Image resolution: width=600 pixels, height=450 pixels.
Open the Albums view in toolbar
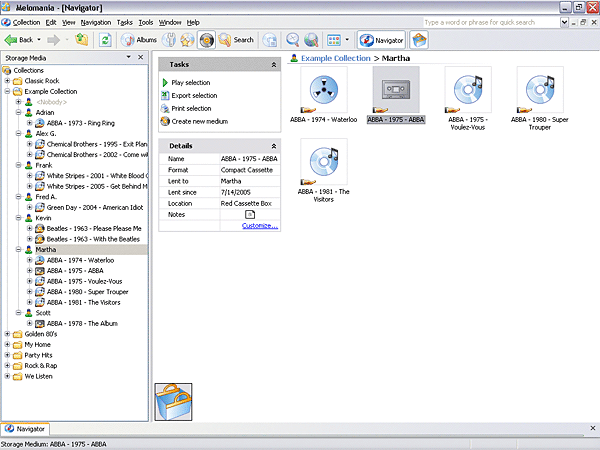coord(139,40)
